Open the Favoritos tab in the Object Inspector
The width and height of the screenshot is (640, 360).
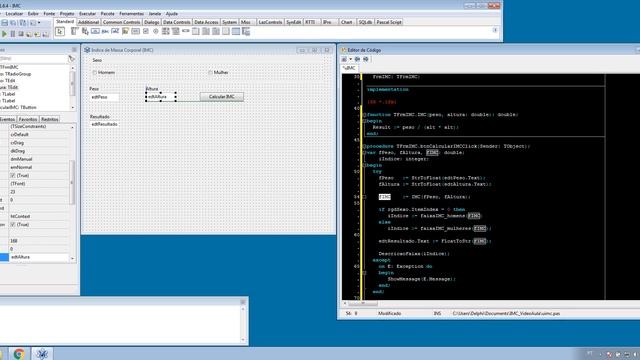(28, 119)
